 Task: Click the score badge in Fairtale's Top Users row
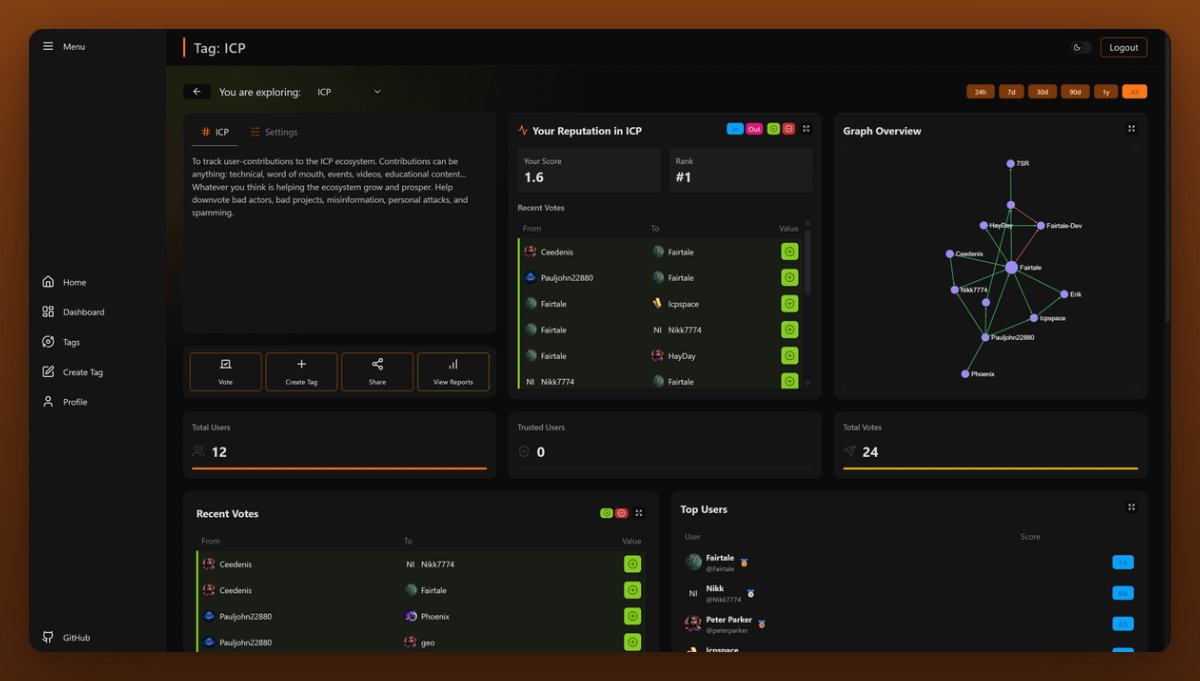[x=1123, y=563]
